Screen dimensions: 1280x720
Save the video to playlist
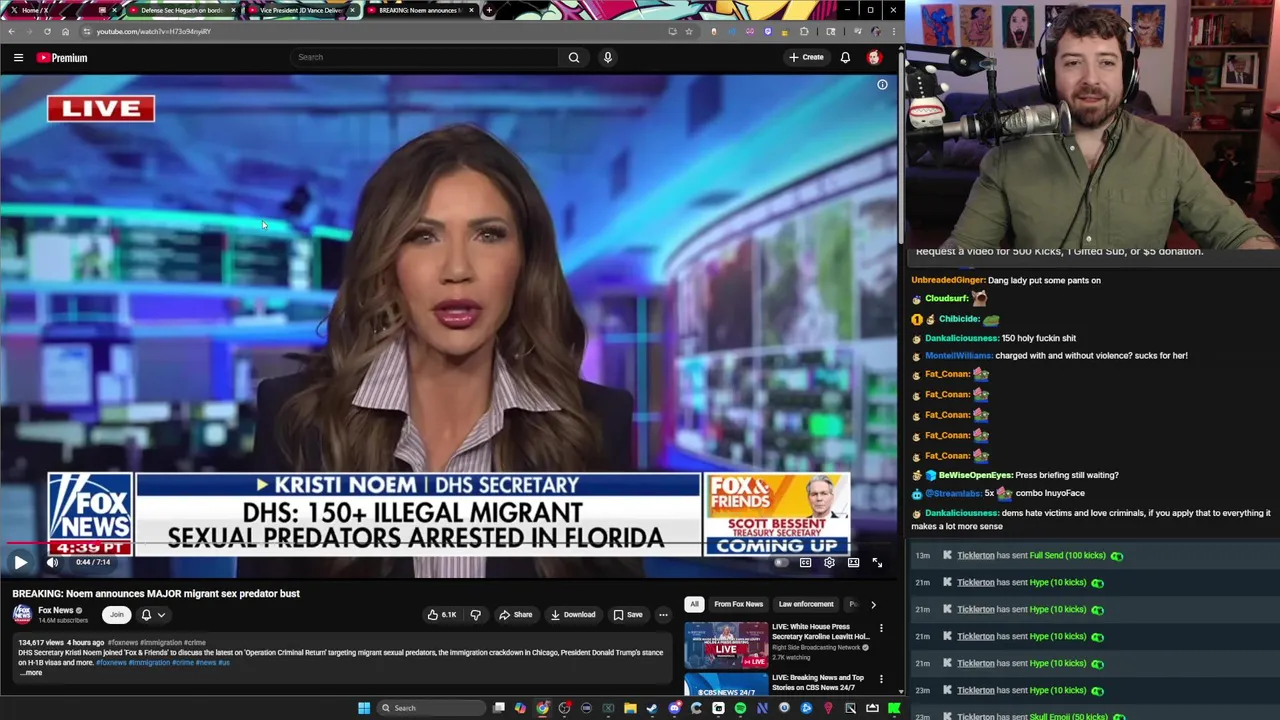(x=628, y=615)
